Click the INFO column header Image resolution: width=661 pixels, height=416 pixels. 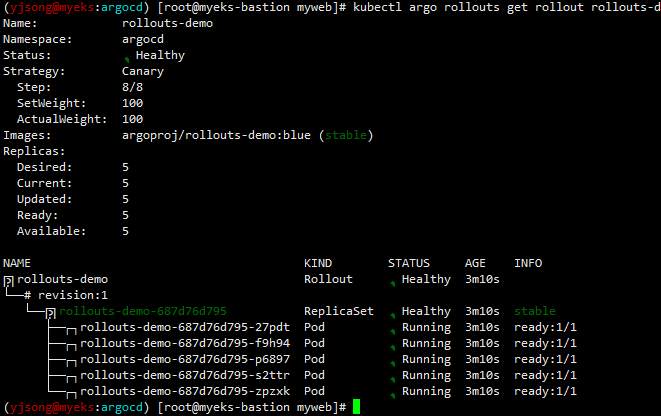tap(528, 263)
